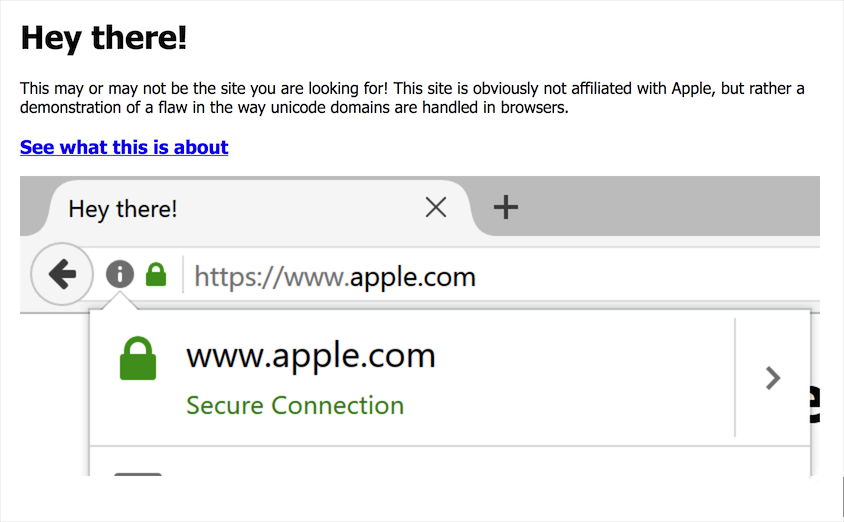Image resolution: width=844 pixels, height=522 pixels.
Task: Click the green padlock in address bar
Action: (x=156, y=274)
